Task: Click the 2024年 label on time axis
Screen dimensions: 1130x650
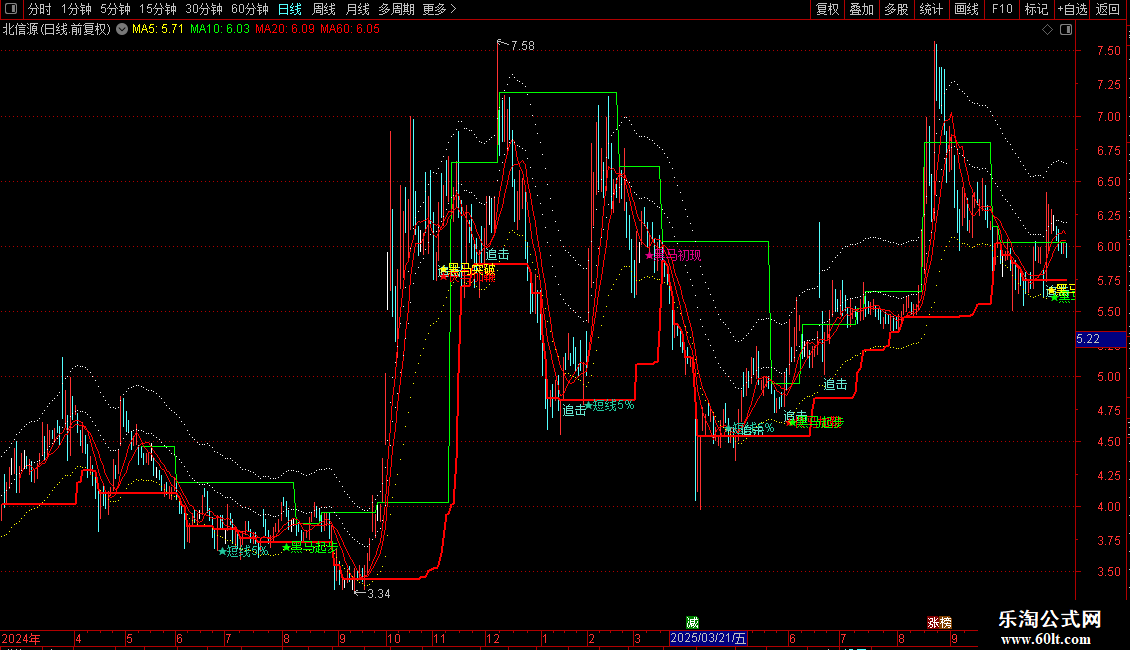Action: coord(21,638)
